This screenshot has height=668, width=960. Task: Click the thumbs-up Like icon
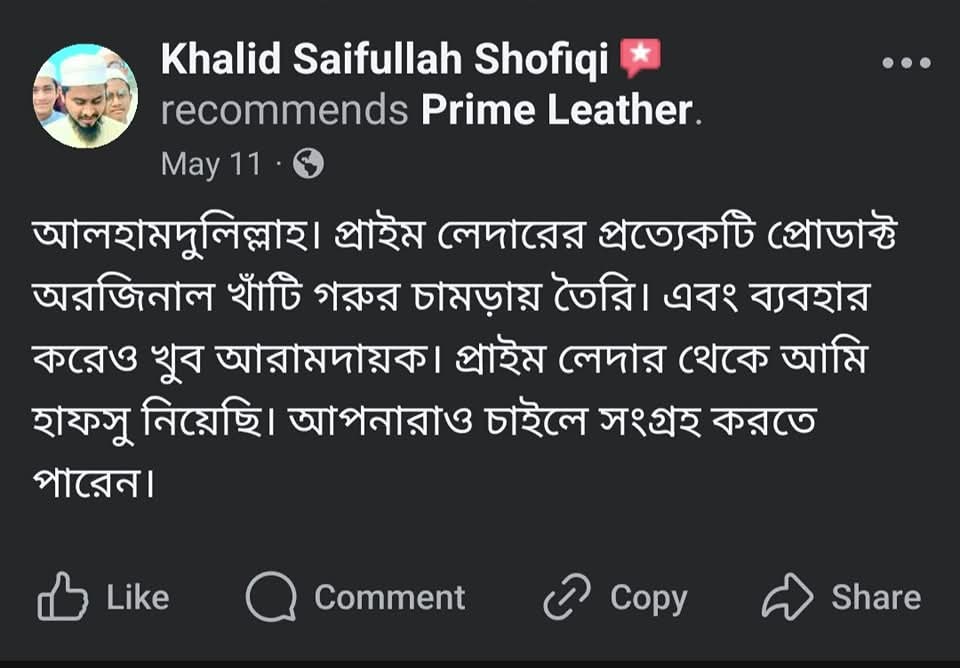coord(60,597)
